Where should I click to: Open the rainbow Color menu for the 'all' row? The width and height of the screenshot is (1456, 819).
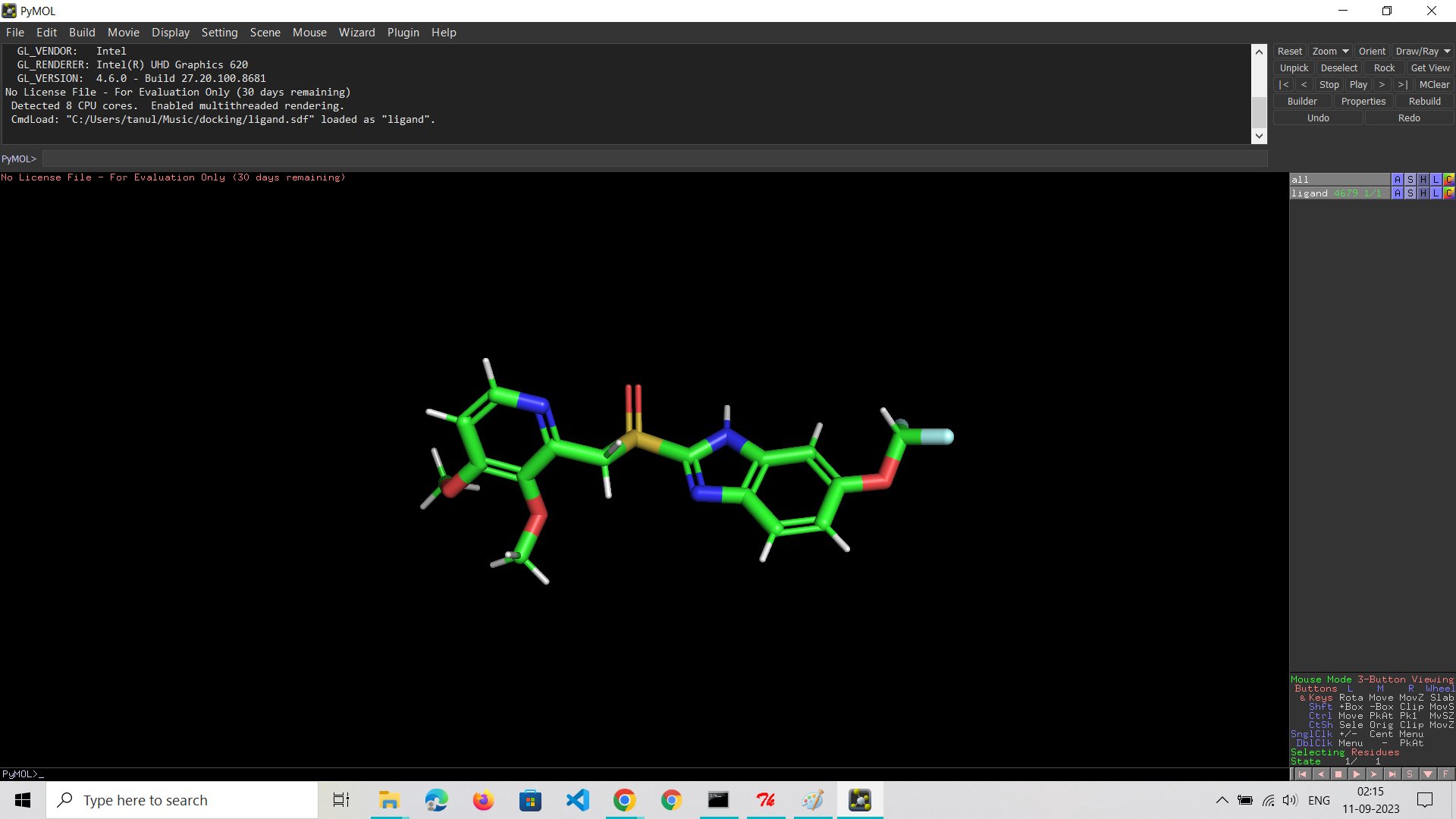(1448, 180)
